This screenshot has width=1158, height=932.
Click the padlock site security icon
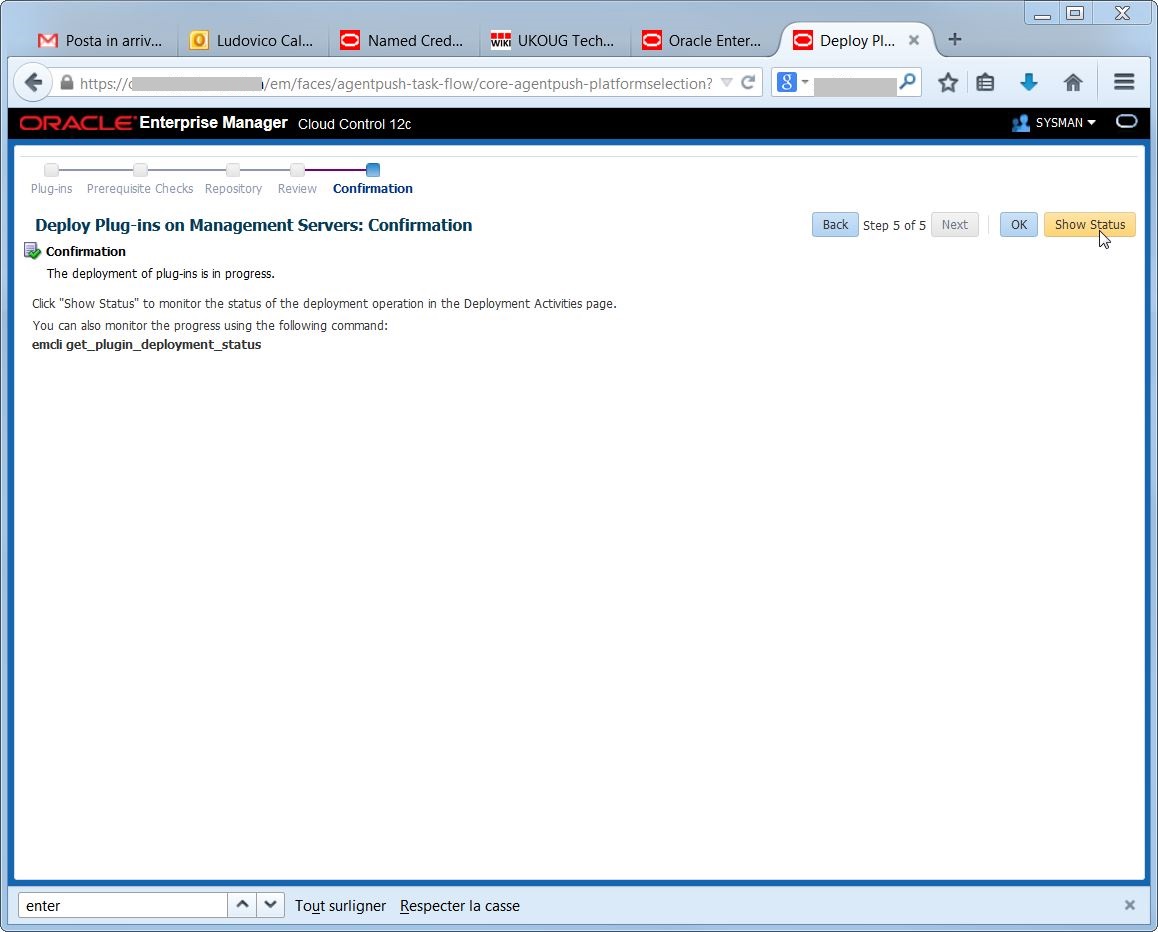66,83
